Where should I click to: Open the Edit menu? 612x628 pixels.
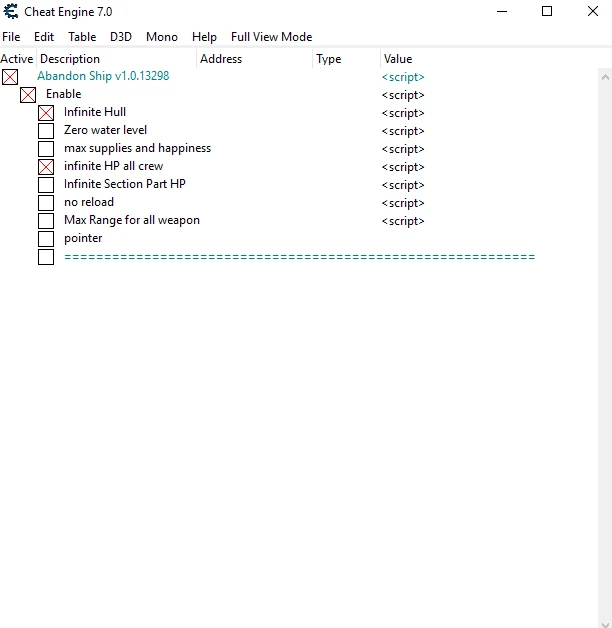pyautogui.click(x=44, y=37)
